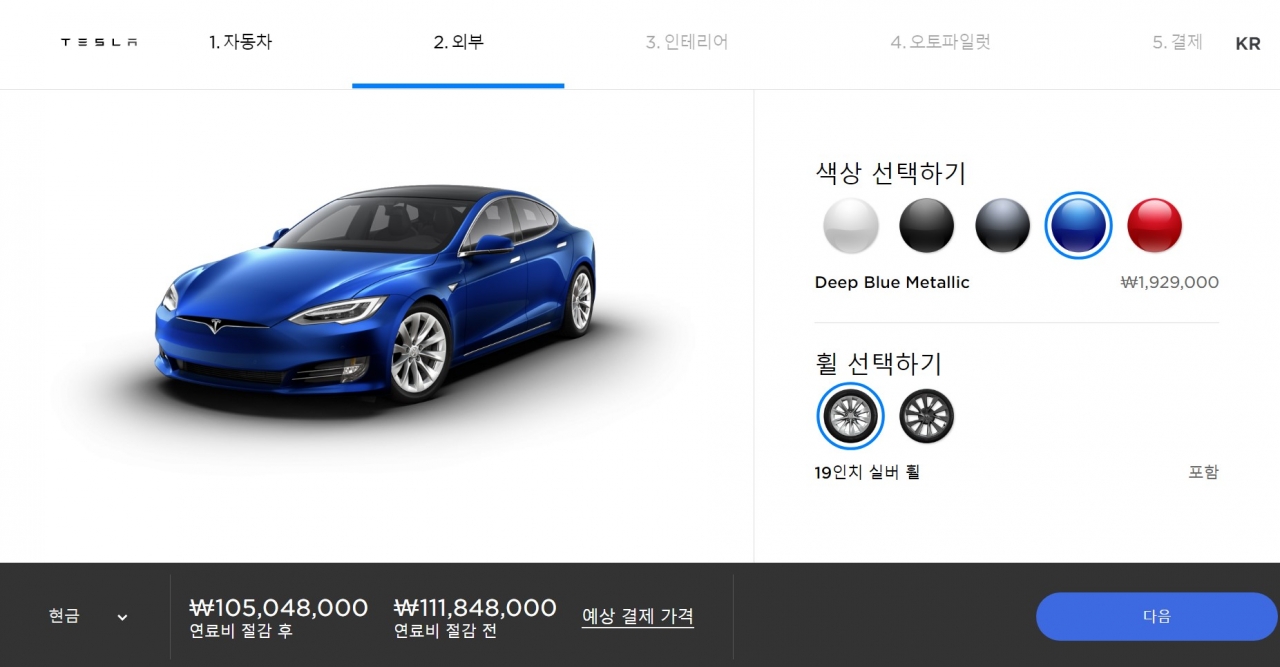The width and height of the screenshot is (1280, 667).
Task: Switch to the 3. 인테리어 step
Action: (x=687, y=43)
